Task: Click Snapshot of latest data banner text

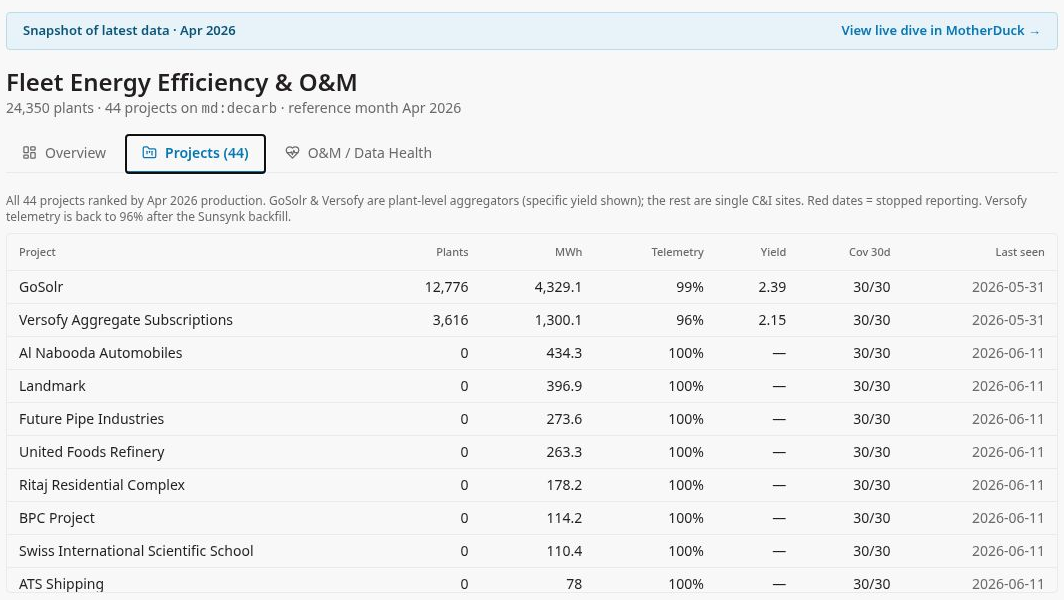Action: click(x=129, y=31)
